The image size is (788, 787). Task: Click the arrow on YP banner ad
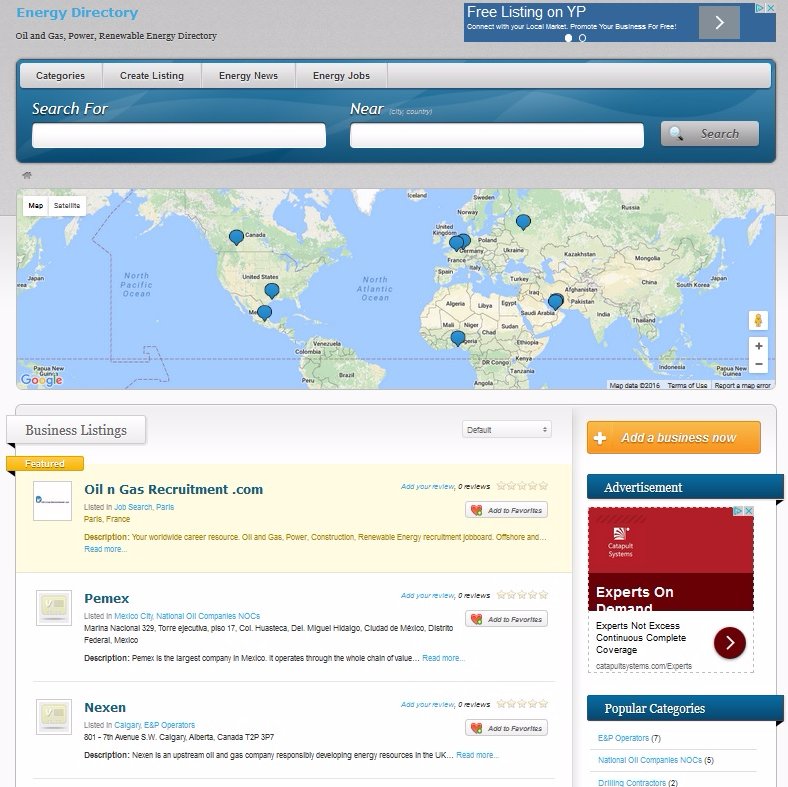click(x=719, y=23)
